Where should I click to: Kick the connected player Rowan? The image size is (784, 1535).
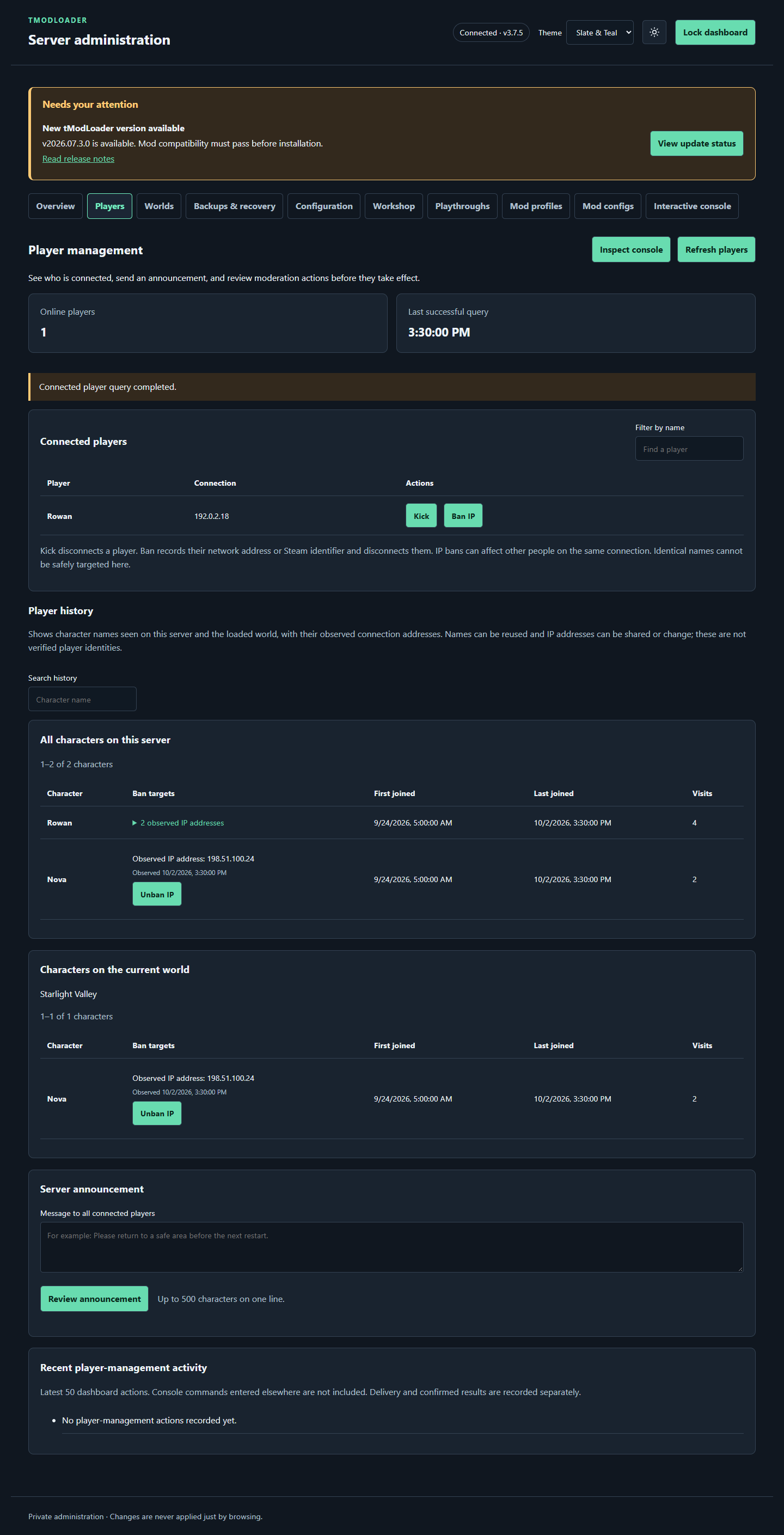click(x=421, y=516)
